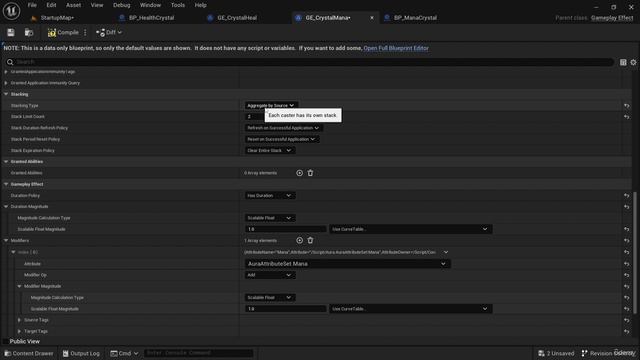Open the Revision Control menu
The width and height of the screenshot is (640, 360).
click(x=608, y=353)
